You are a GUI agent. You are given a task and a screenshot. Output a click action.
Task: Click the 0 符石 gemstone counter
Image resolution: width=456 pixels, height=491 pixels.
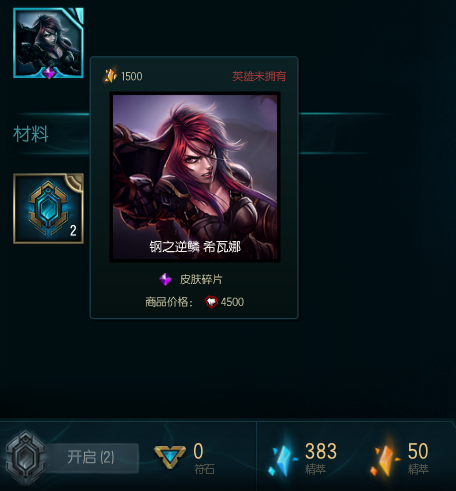click(198, 451)
